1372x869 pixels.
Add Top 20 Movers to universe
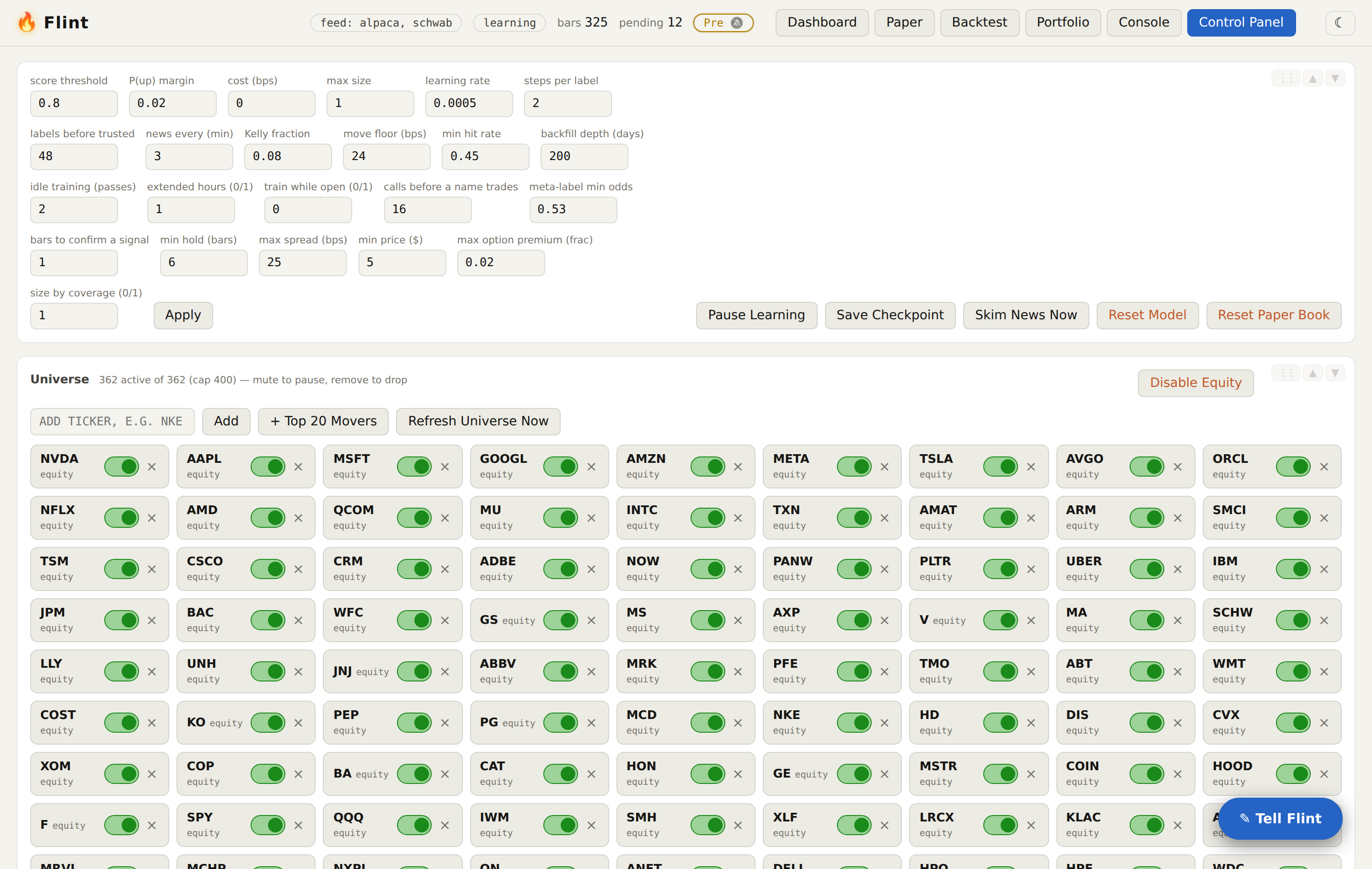coord(323,422)
